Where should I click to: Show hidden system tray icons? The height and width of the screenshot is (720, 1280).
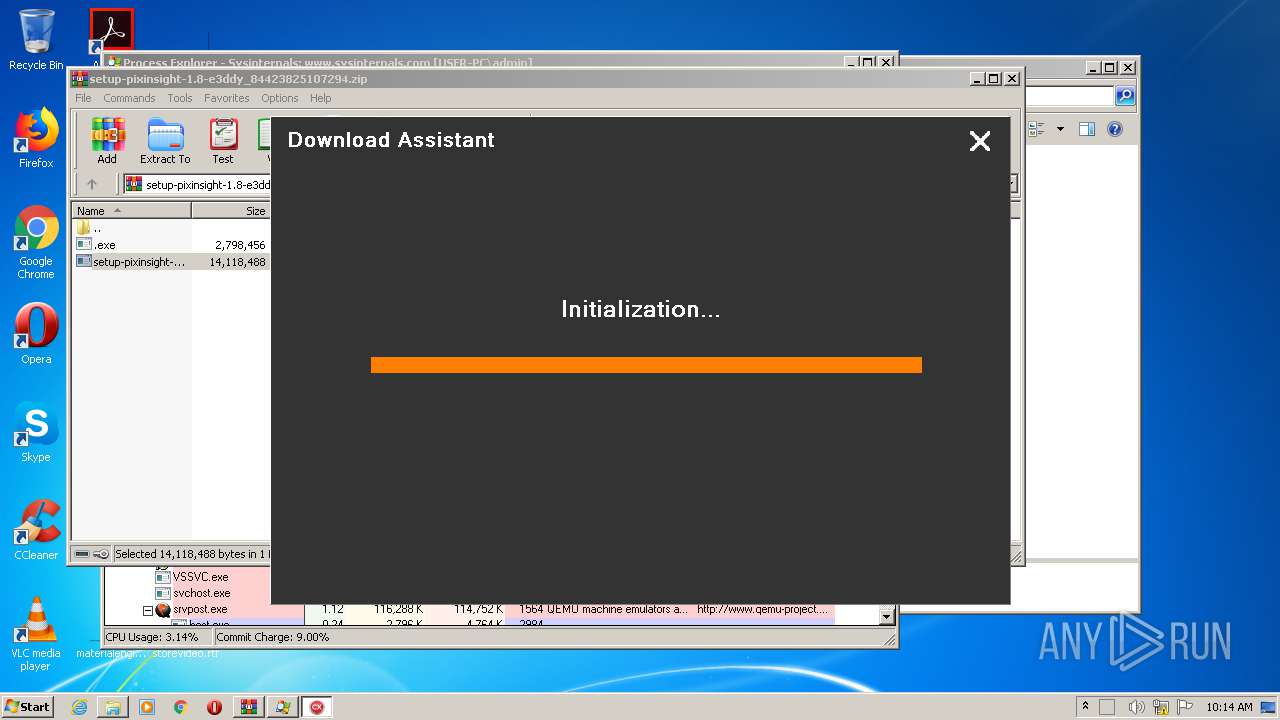pos(1085,707)
